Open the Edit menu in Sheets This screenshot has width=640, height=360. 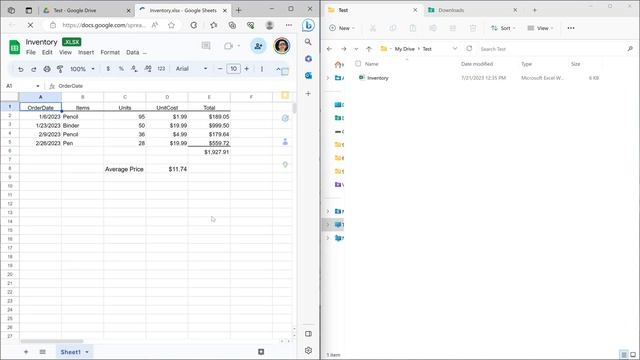coord(47,52)
